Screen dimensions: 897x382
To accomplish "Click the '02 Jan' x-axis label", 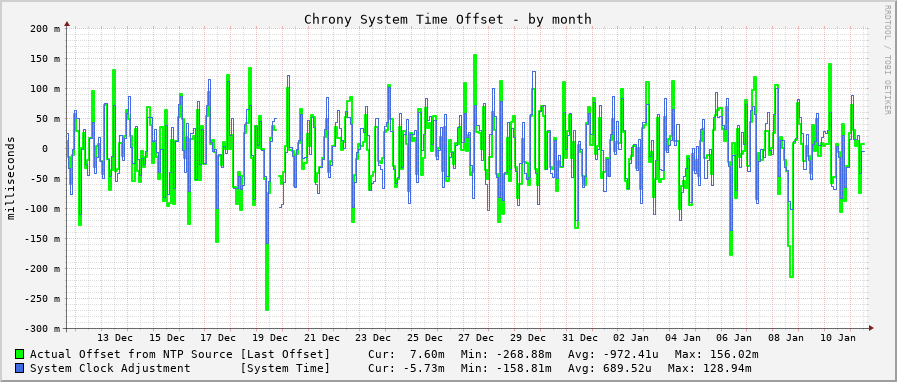I will (630, 339).
